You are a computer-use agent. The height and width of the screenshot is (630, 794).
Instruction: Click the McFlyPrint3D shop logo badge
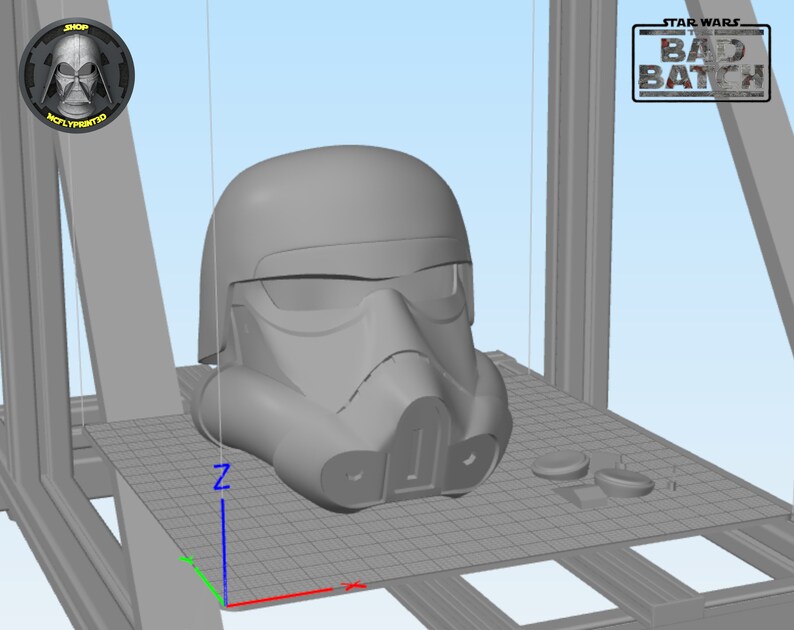click(x=77, y=76)
